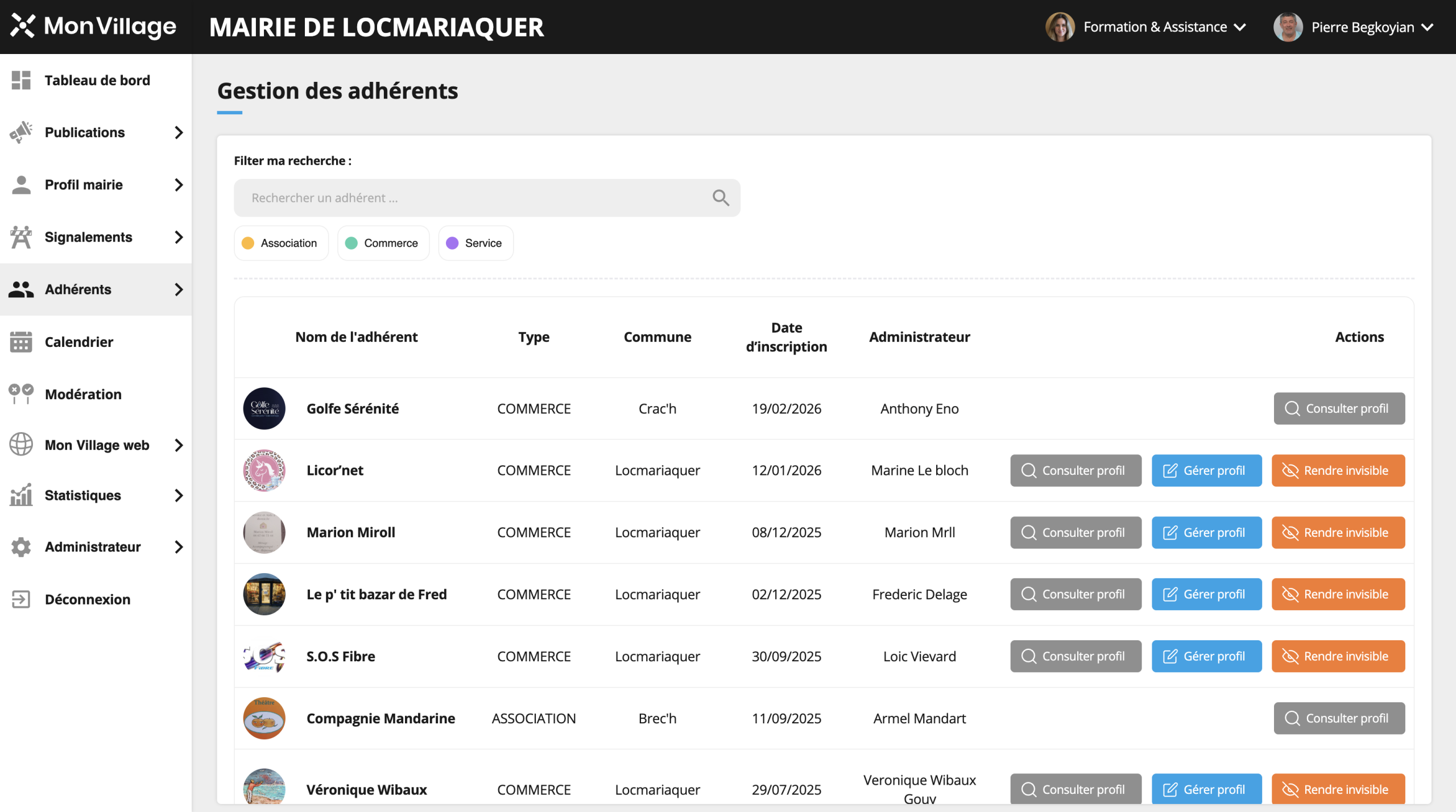Click the search magnifier icon
Image resolution: width=1456 pixels, height=812 pixels.
coord(721,198)
